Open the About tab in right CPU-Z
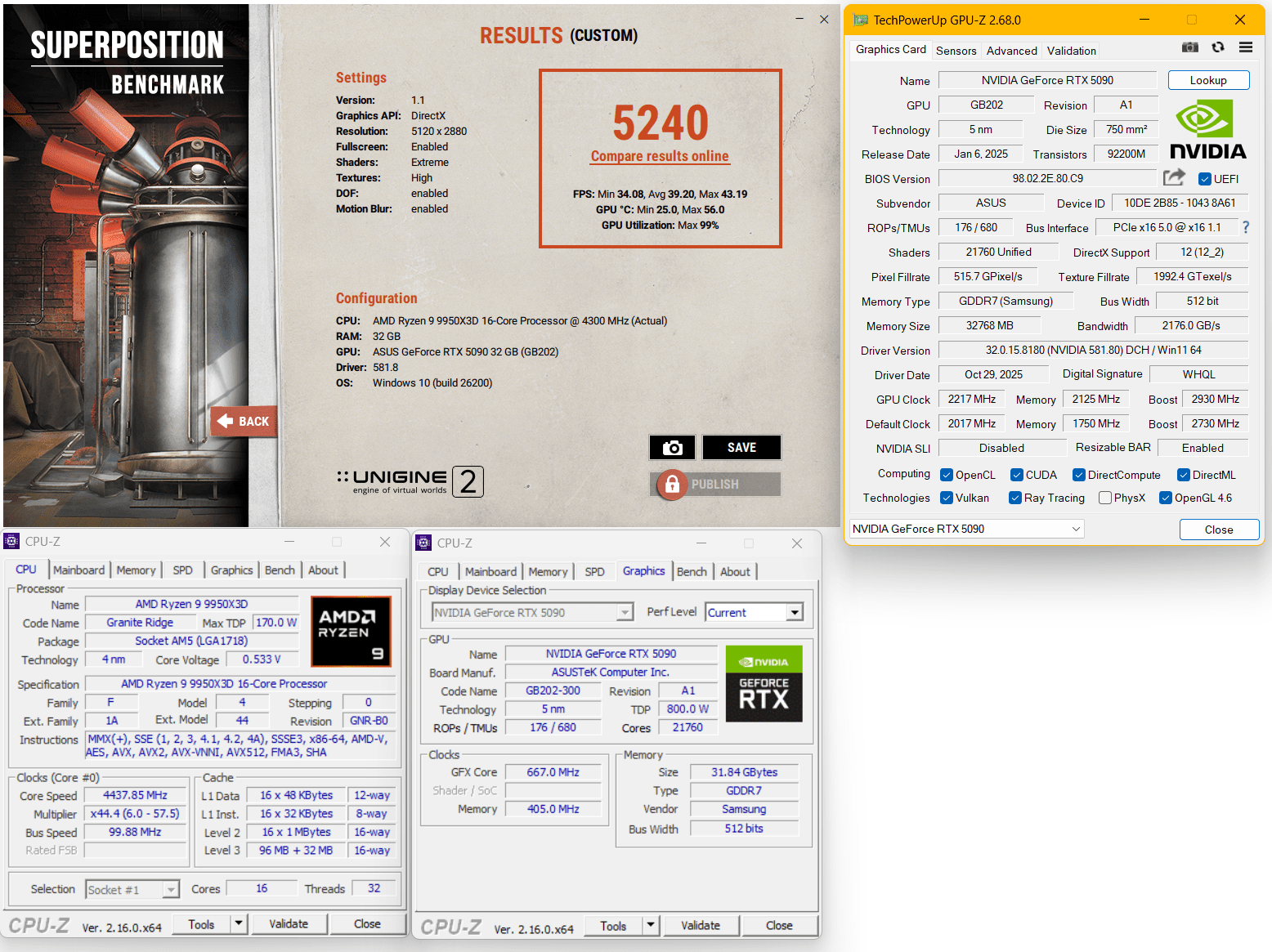 (x=735, y=572)
